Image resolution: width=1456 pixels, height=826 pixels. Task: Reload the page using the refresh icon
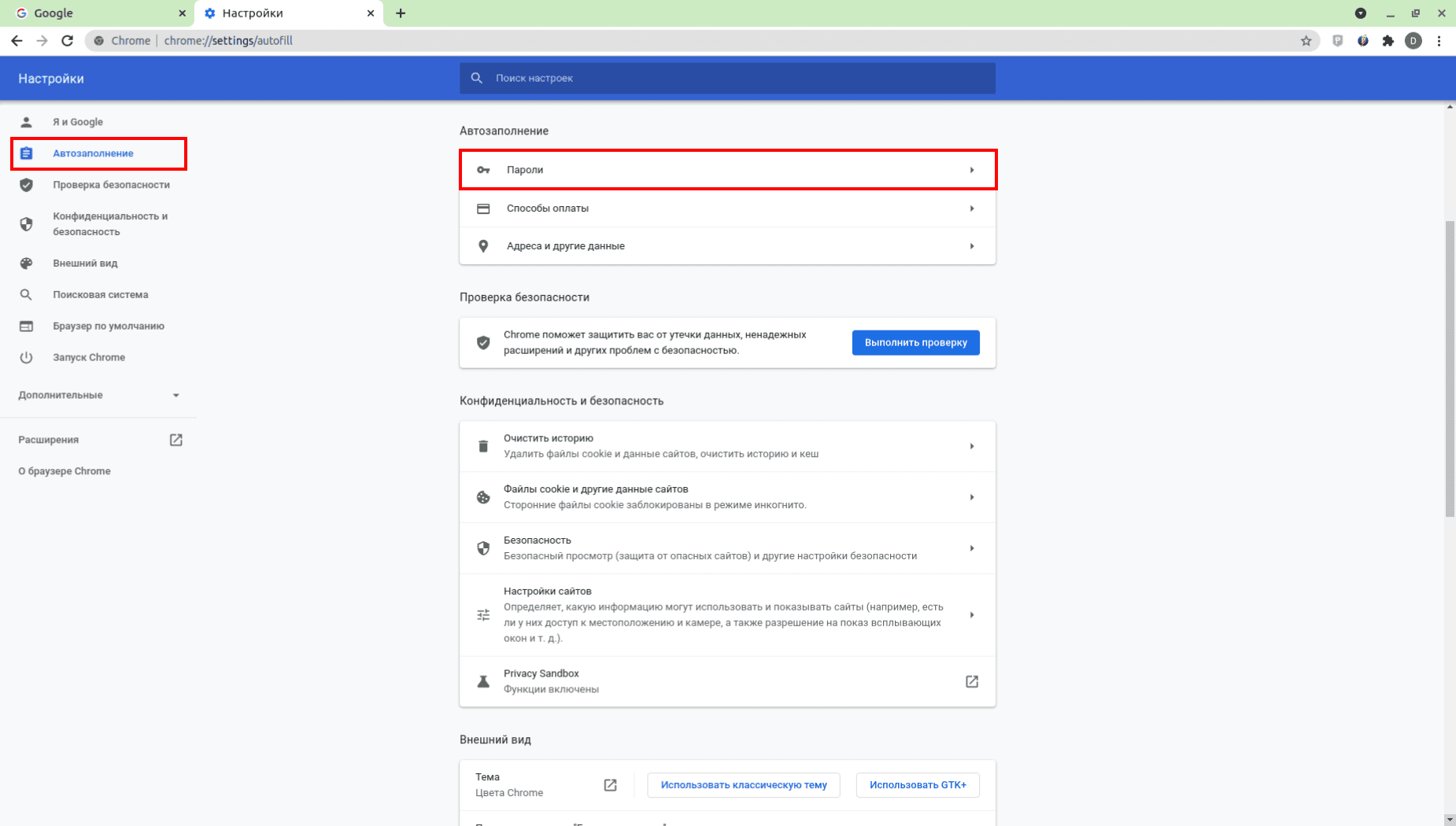(68, 41)
